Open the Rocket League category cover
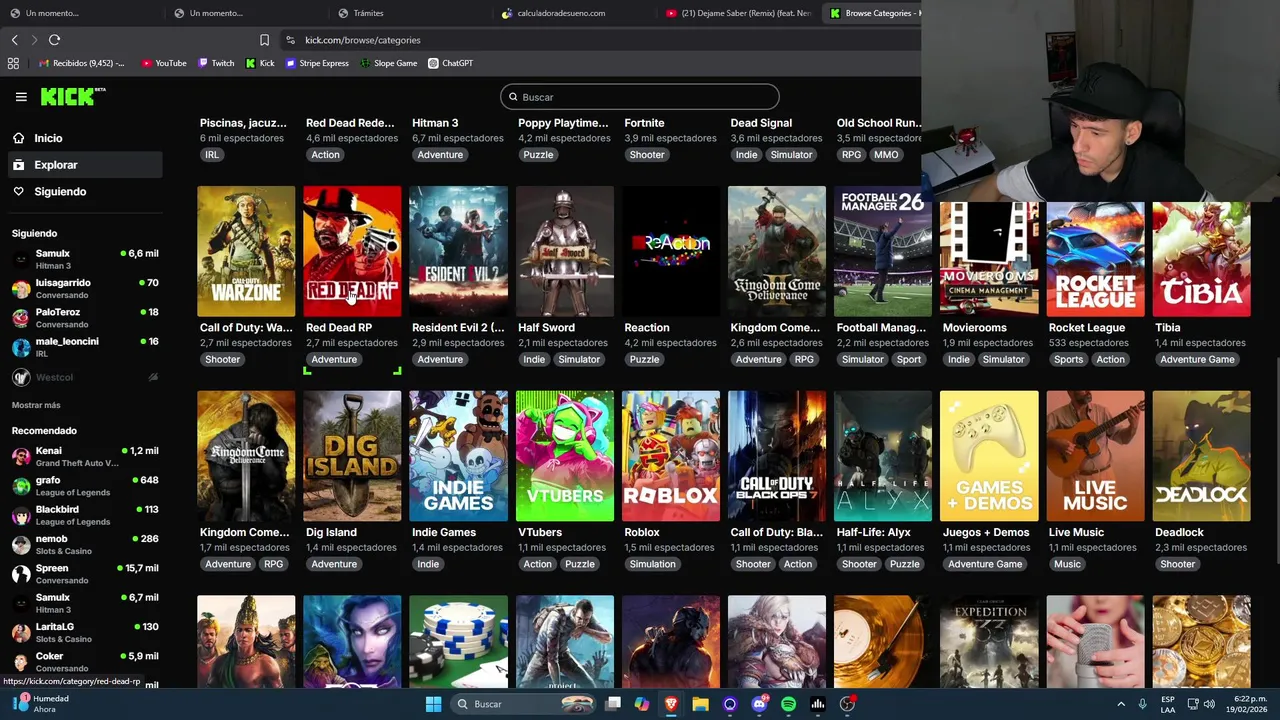 pos(1095,259)
